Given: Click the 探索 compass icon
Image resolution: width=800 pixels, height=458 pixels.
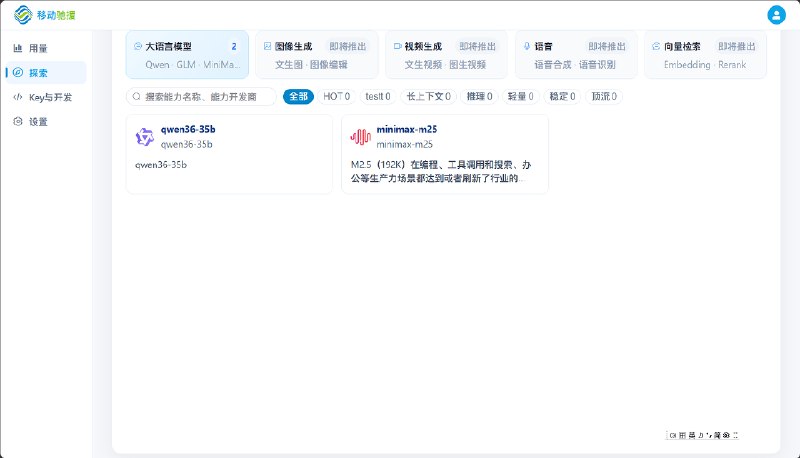Looking at the screenshot, I should coord(18,72).
